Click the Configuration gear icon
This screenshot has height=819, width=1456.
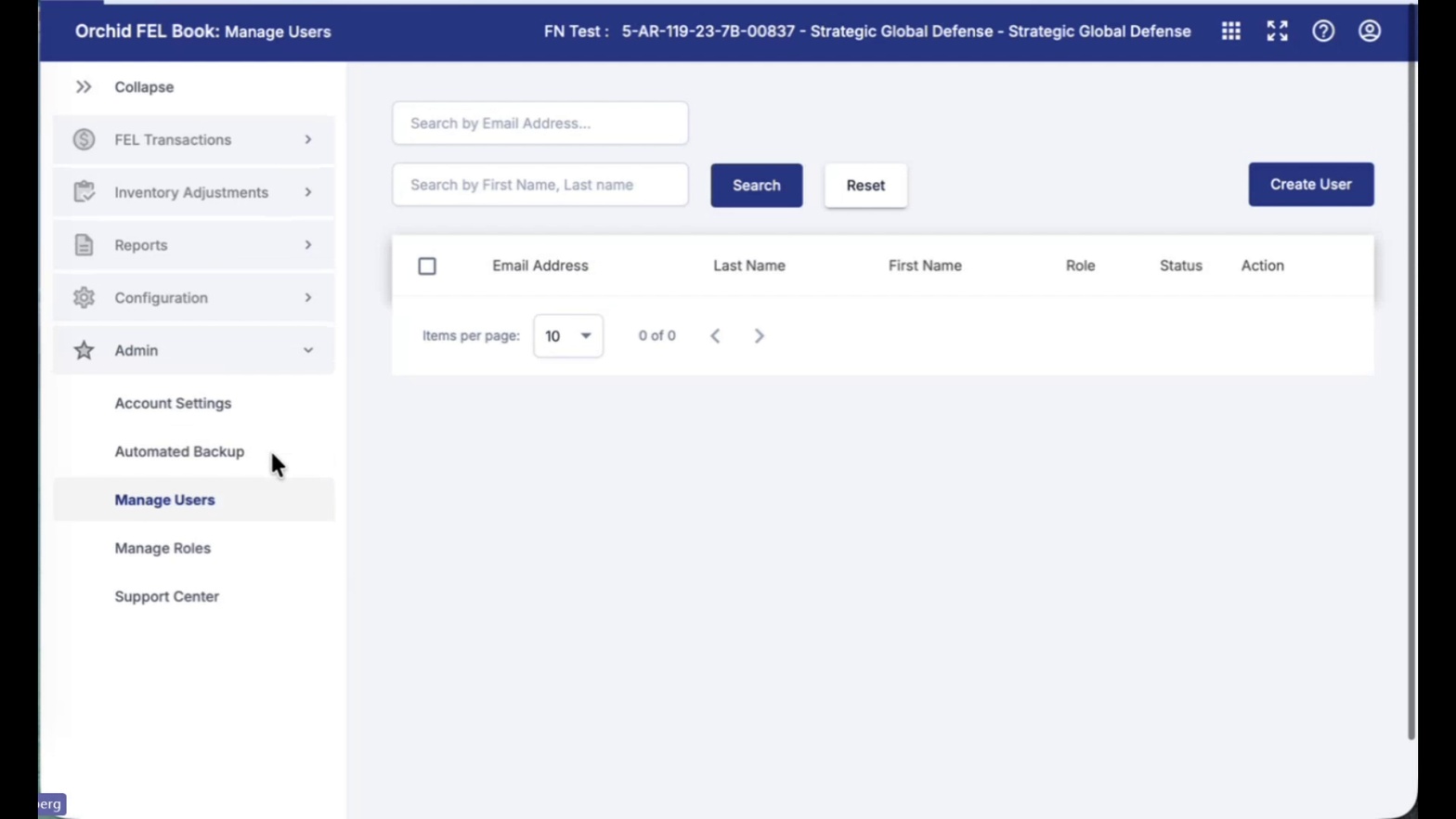tap(84, 298)
